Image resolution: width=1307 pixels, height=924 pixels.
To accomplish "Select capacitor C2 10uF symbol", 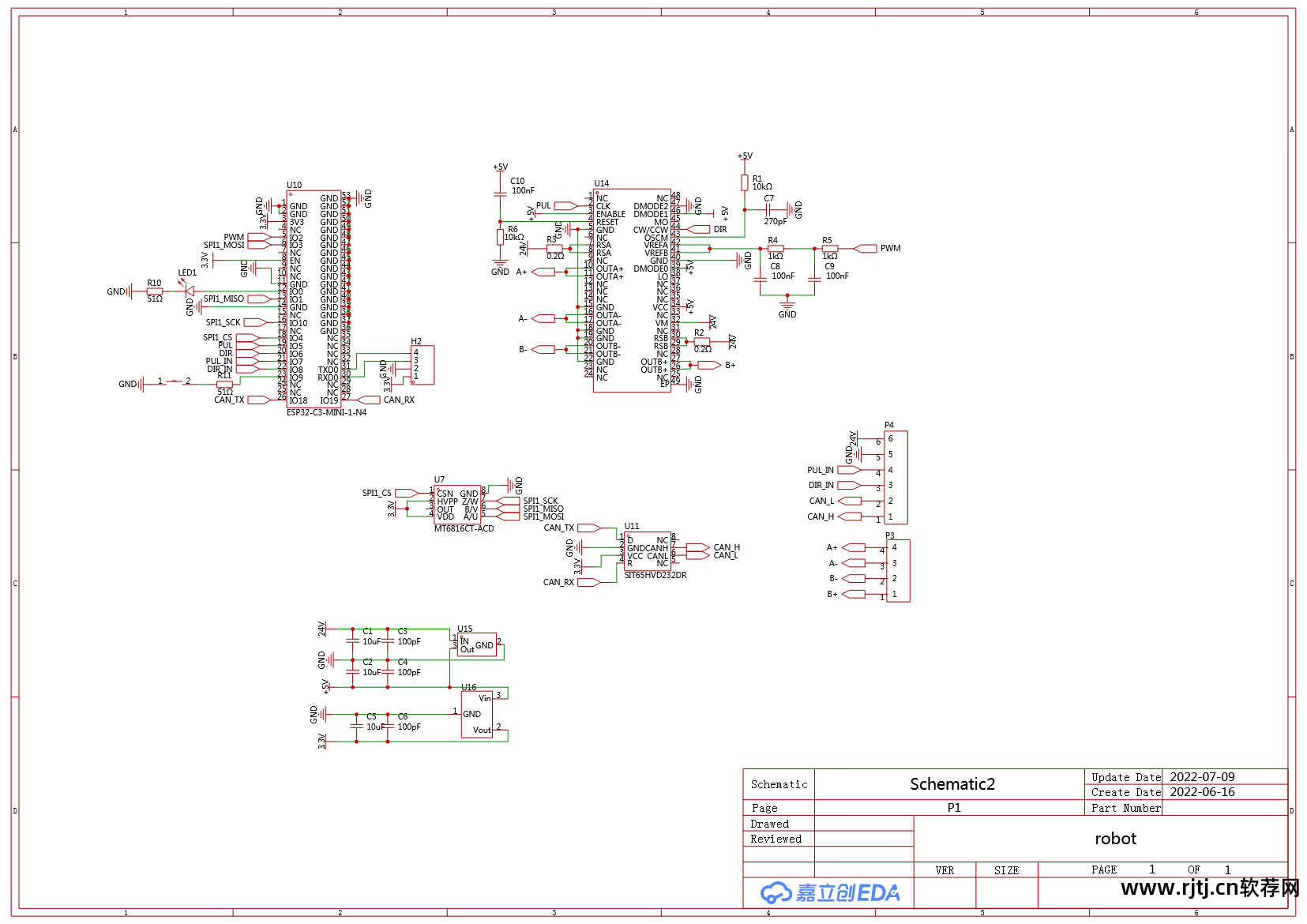I will pyautogui.click(x=352, y=671).
